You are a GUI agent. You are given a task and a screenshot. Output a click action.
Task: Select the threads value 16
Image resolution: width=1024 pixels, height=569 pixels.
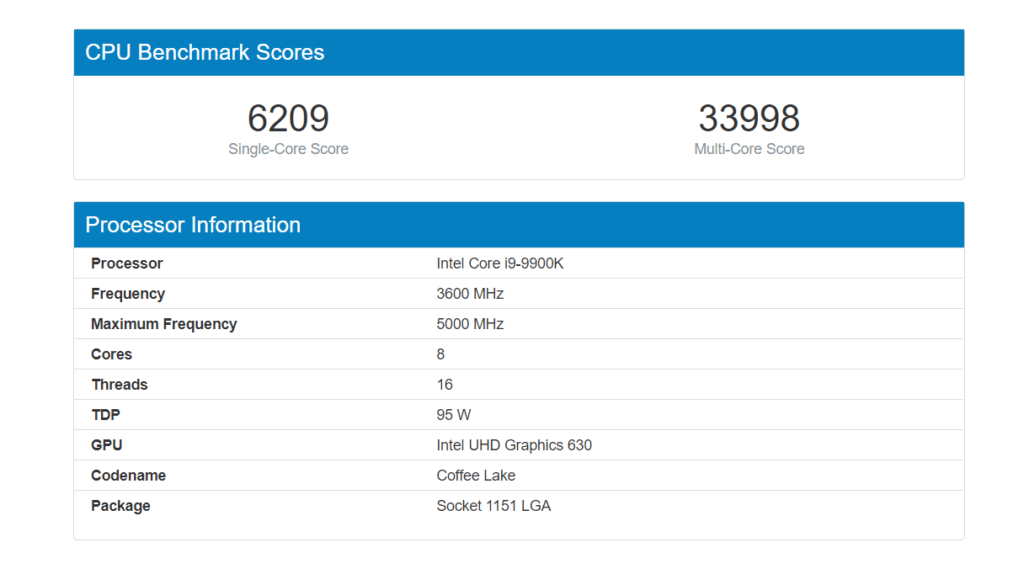pyautogui.click(x=445, y=385)
